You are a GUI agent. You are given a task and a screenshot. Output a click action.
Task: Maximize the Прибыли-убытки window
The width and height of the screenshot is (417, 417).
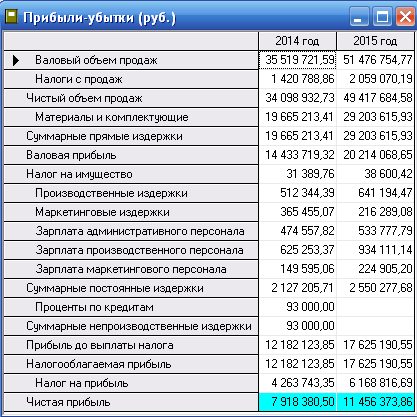point(382,16)
